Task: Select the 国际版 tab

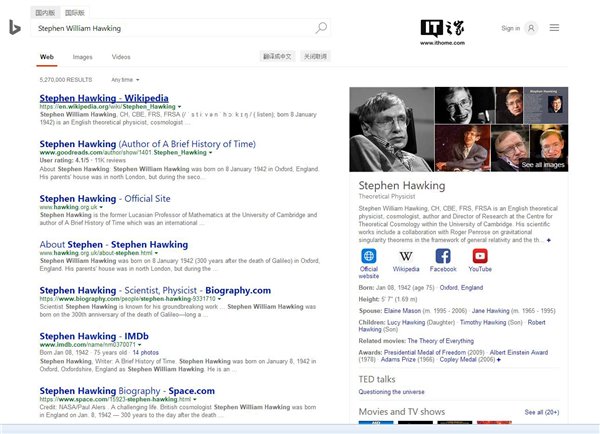Action: click(75, 13)
